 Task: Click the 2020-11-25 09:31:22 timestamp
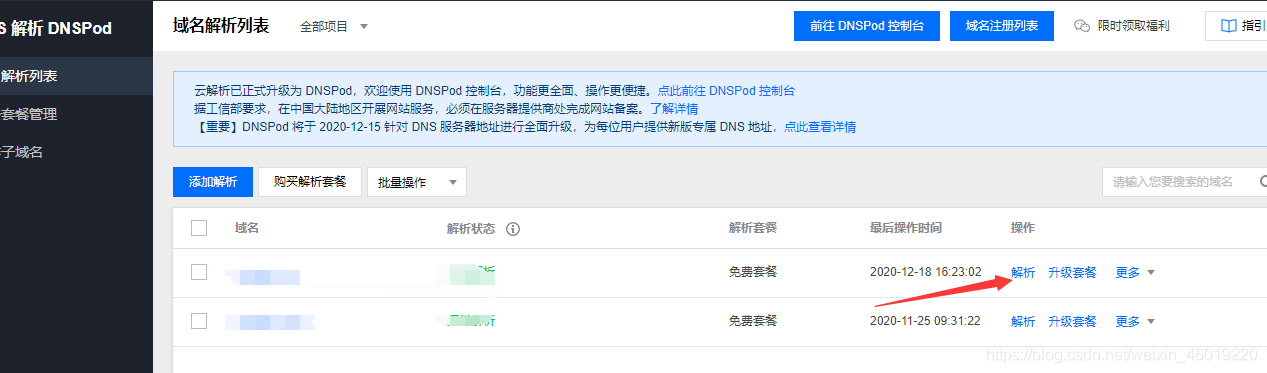[x=925, y=321]
